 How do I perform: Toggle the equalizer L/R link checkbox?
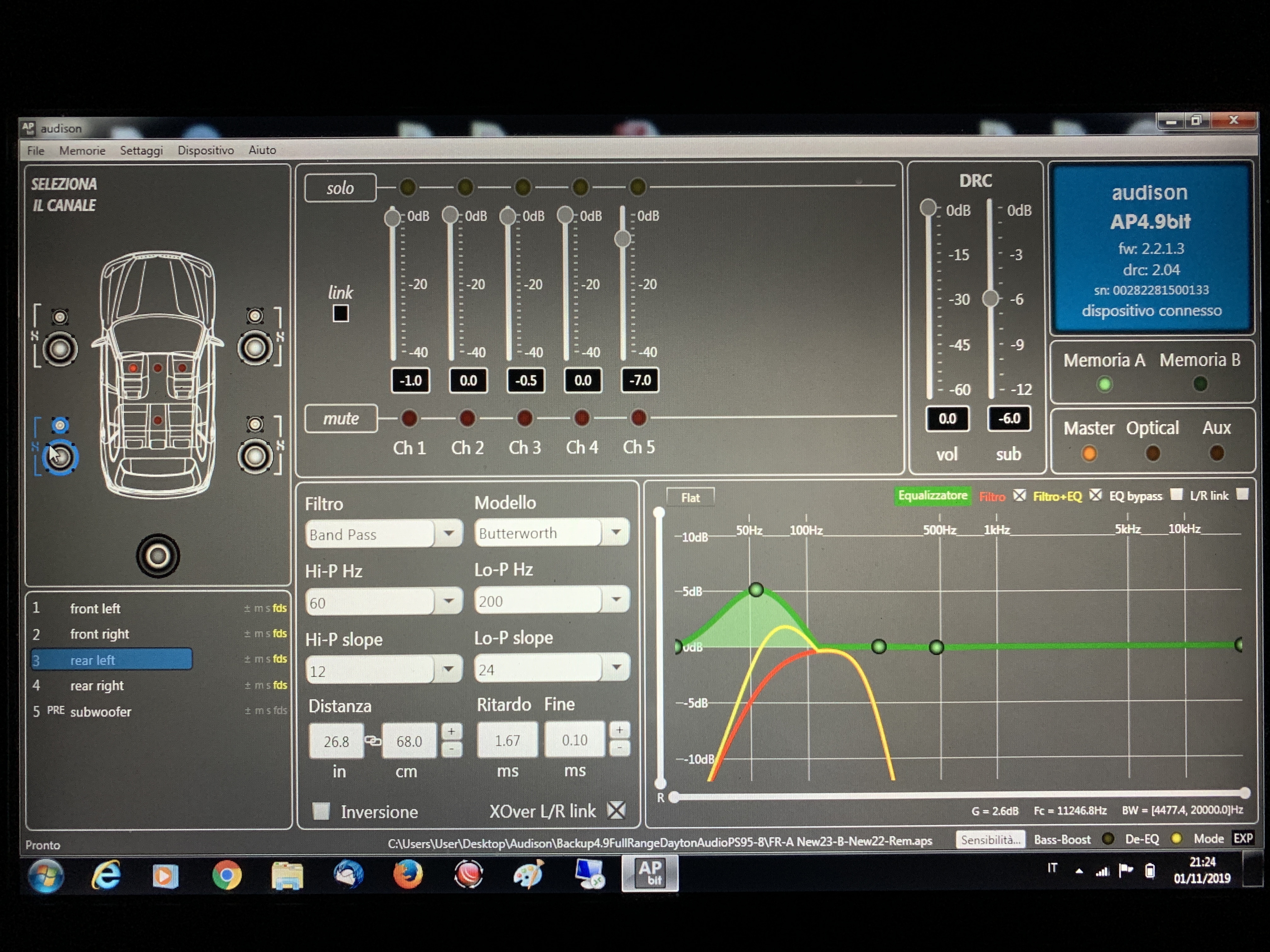(x=1242, y=494)
